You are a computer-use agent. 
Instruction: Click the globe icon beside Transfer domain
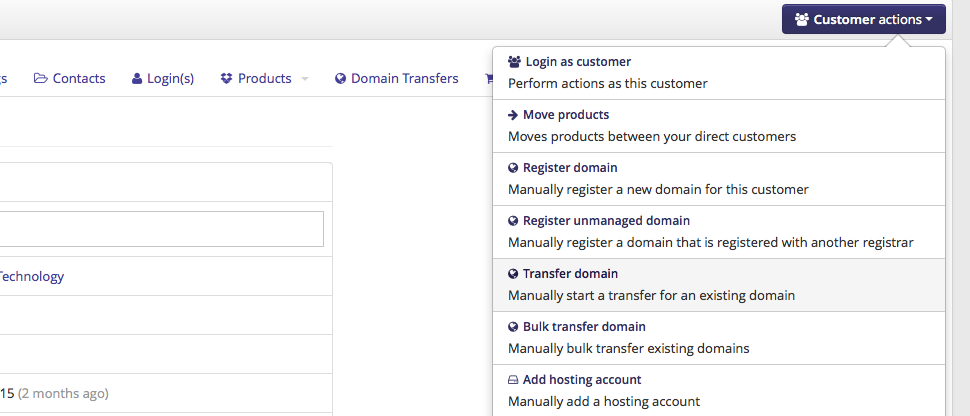513,274
